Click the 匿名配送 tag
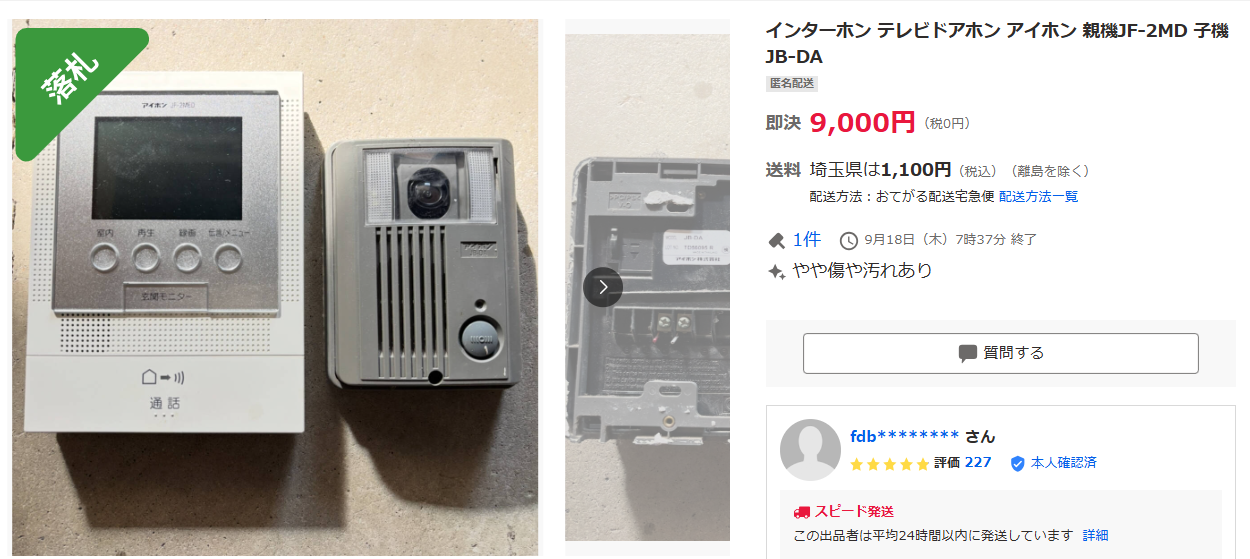 coord(792,84)
